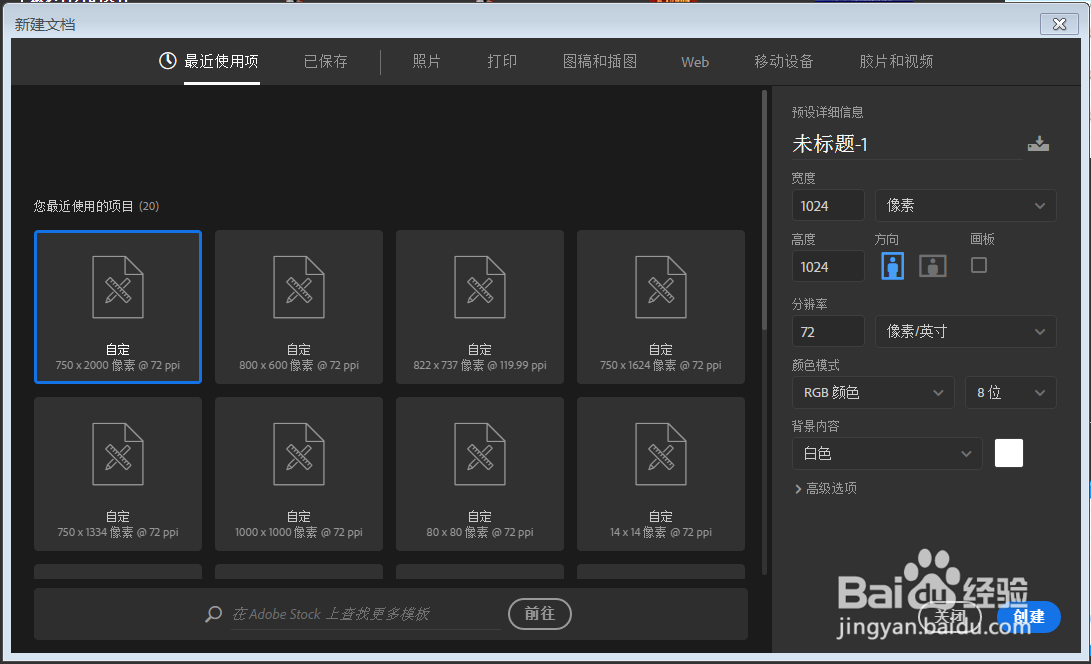The width and height of the screenshot is (1091, 664).
Task: Click the clock icon beside 最近使用项
Action: 168,61
